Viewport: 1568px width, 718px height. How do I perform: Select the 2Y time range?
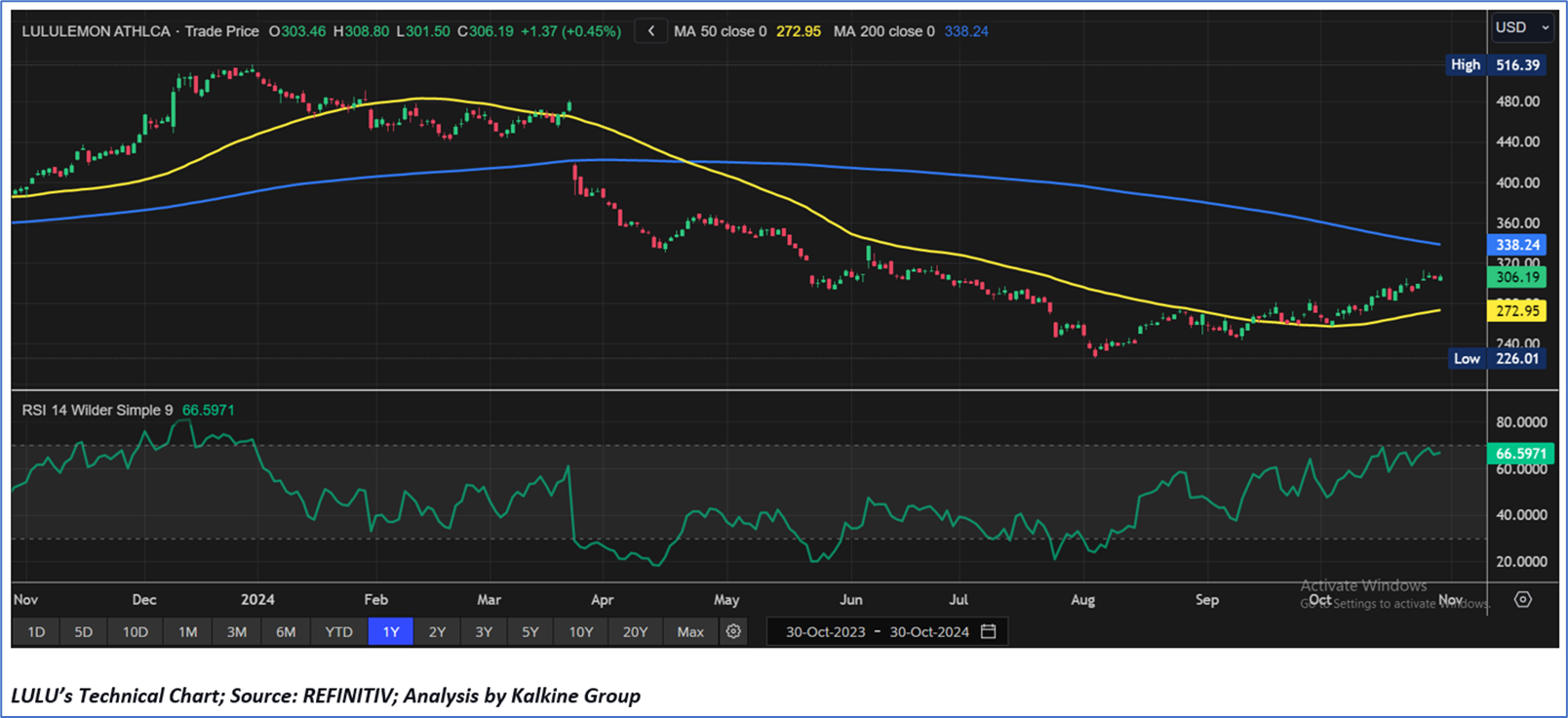438,632
